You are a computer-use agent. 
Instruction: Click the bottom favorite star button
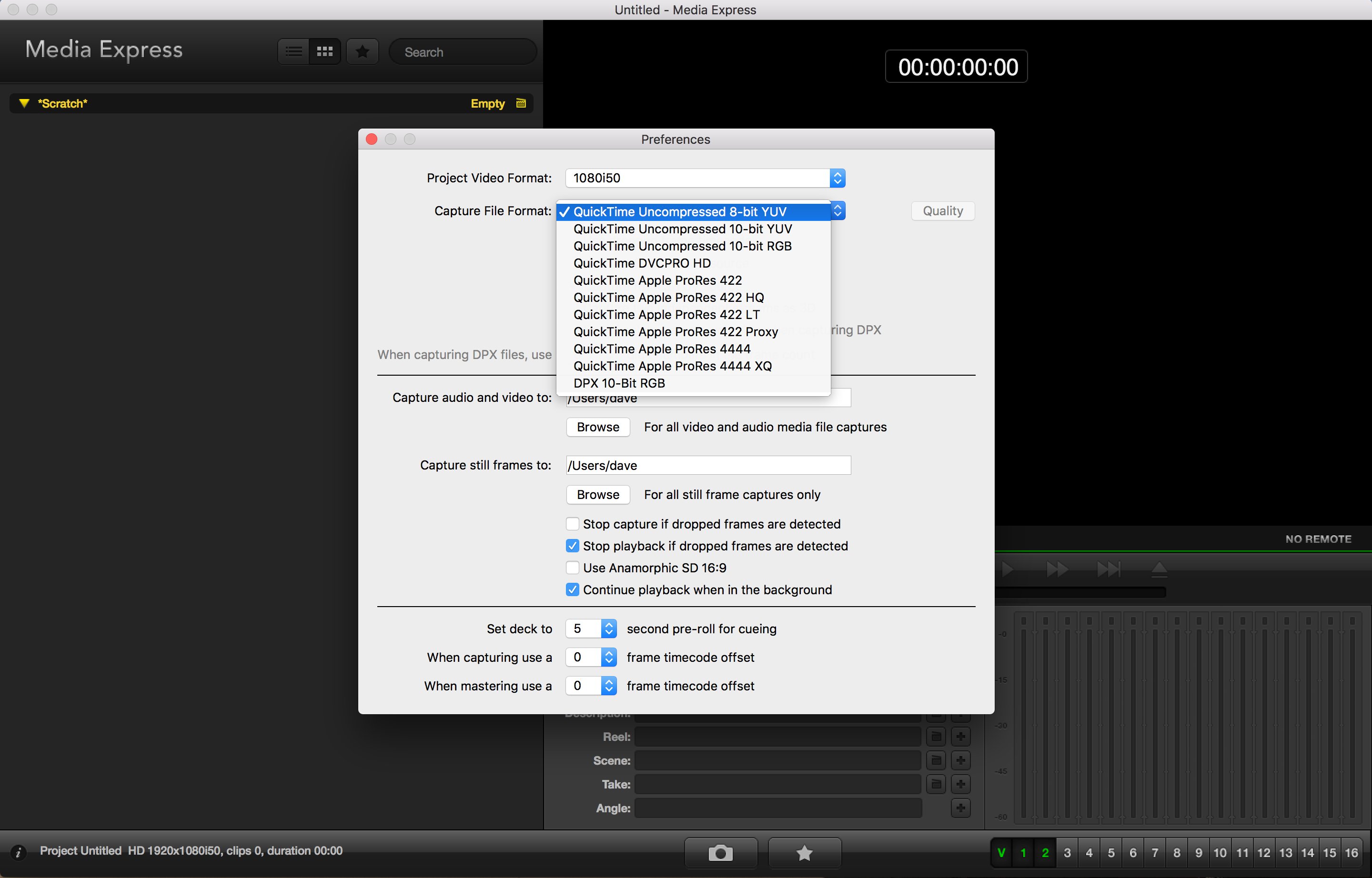(x=804, y=853)
